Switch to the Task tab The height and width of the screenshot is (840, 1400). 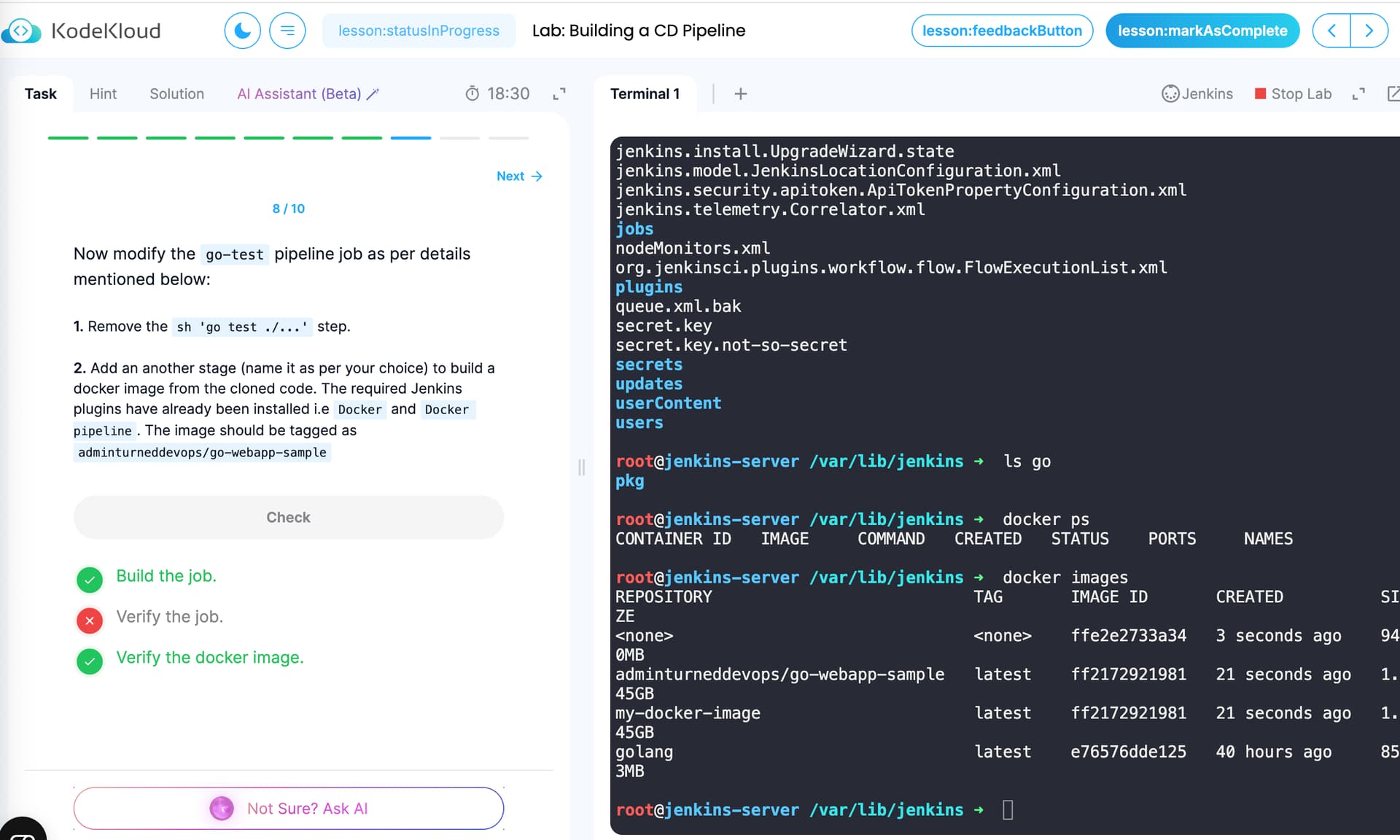[41, 93]
